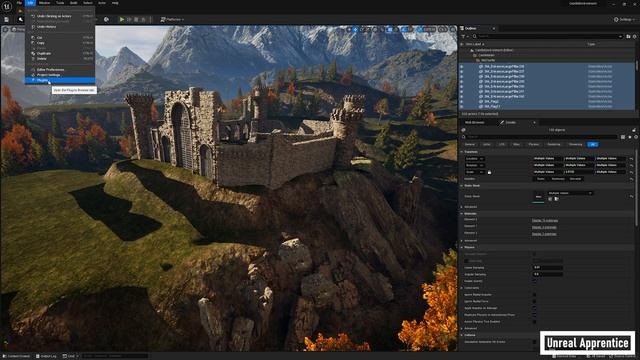The height and width of the screenshot is (360, 640).
Task: Click the Details panel lock icon
Action: [x=634, y=130]
